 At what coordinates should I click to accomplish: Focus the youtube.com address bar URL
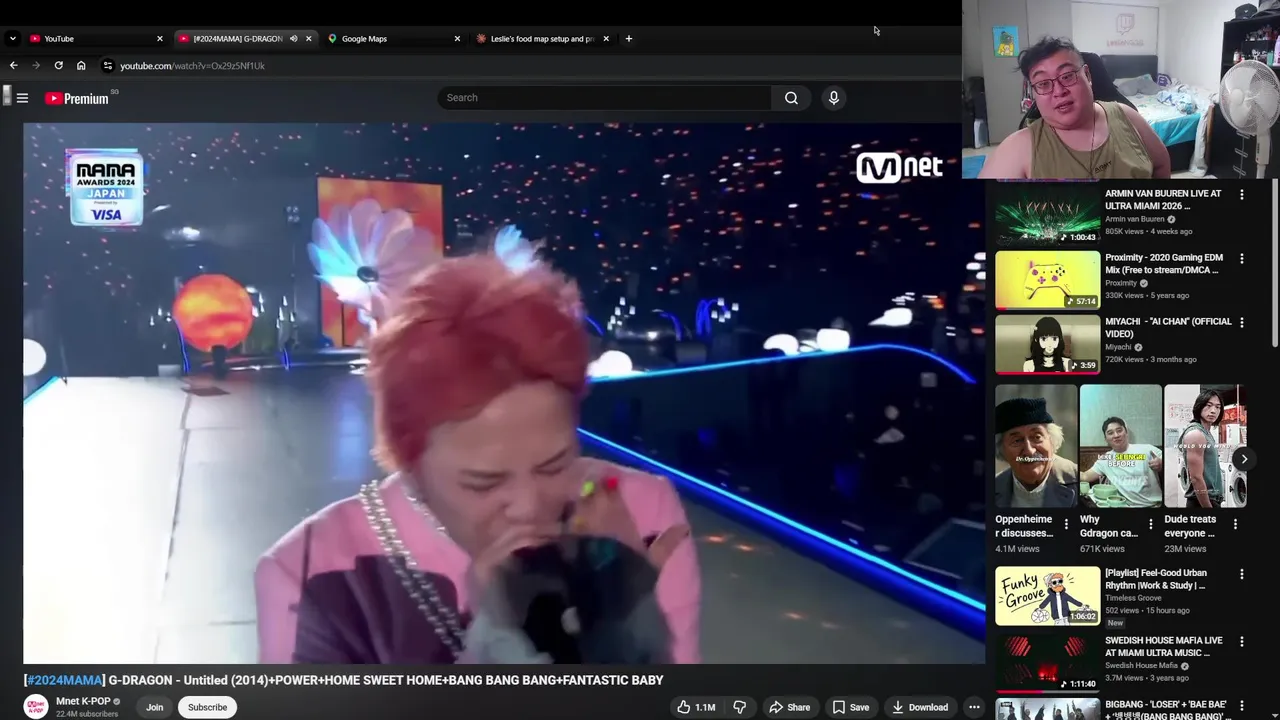pyautogui.click(x=192, y=66)
